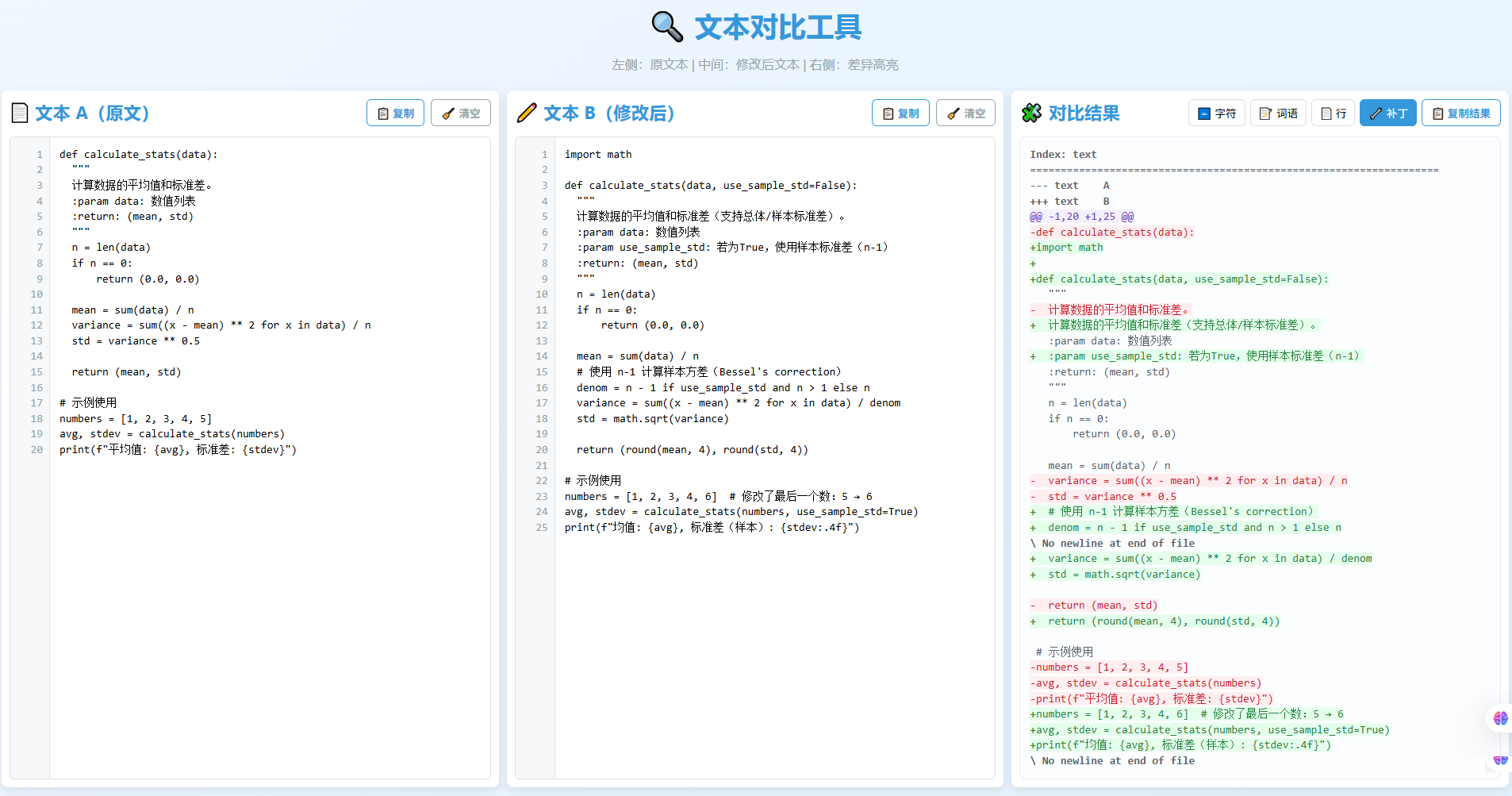Click the 文本 A（原文）heading
This screenshot has height=796, width=1512.
pos(93,113)
